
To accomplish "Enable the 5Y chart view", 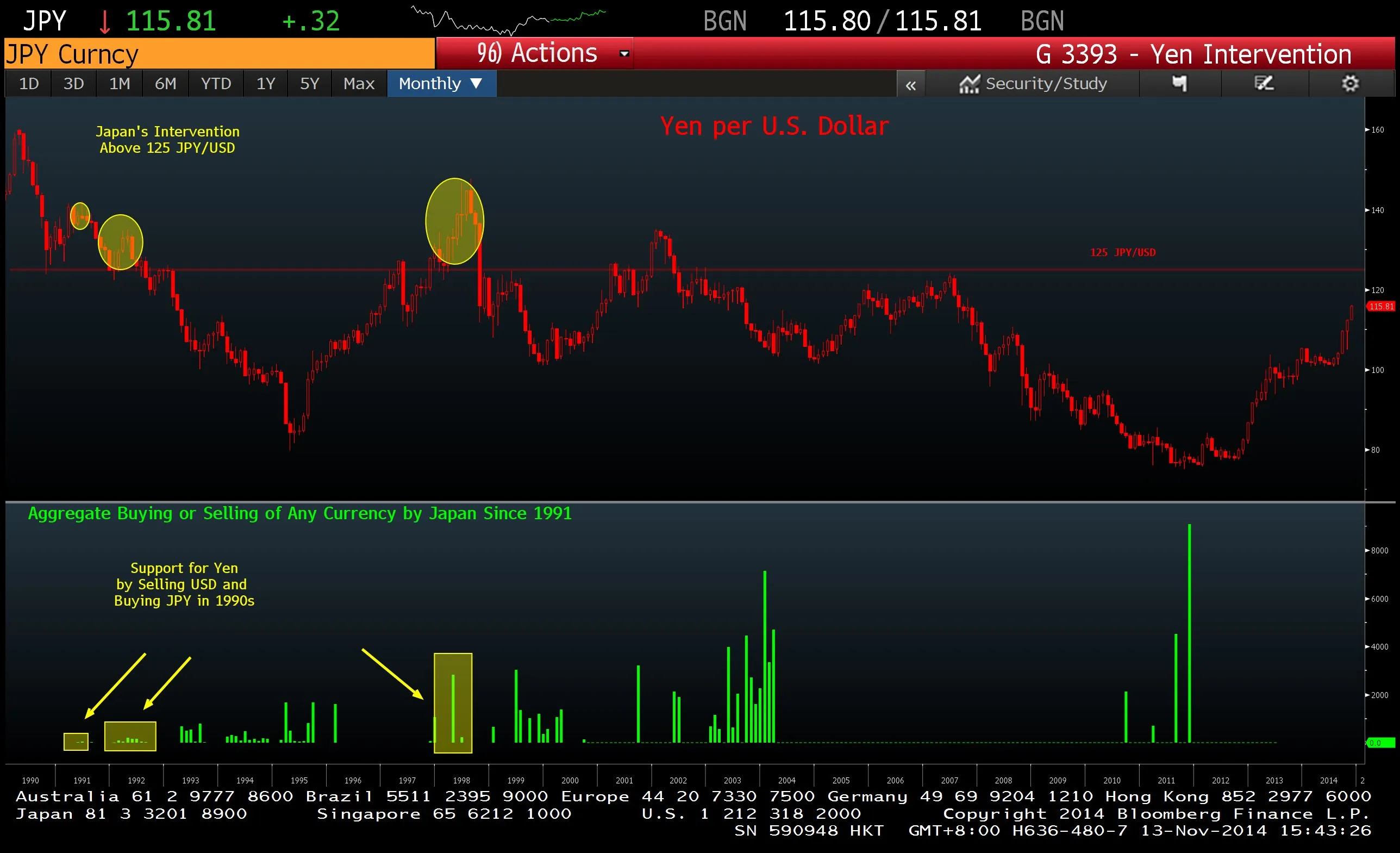I will point(310,83).
